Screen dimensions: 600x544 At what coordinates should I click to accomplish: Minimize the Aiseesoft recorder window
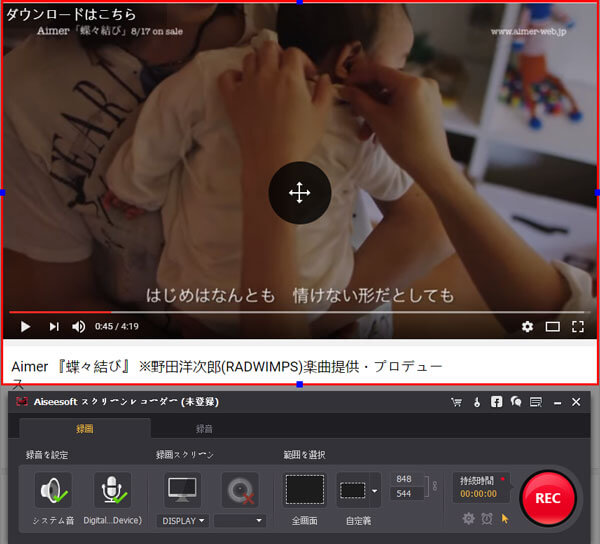(x=558, y=403)
